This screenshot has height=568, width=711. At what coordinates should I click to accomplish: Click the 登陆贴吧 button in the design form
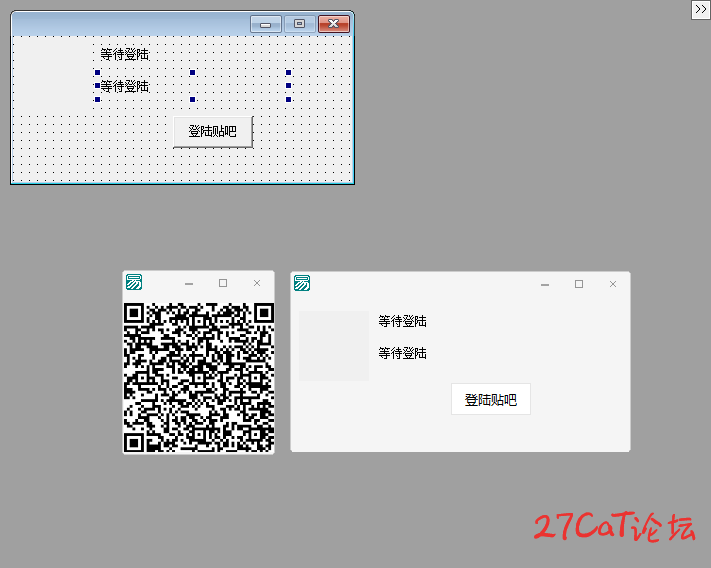coord(213,131)
